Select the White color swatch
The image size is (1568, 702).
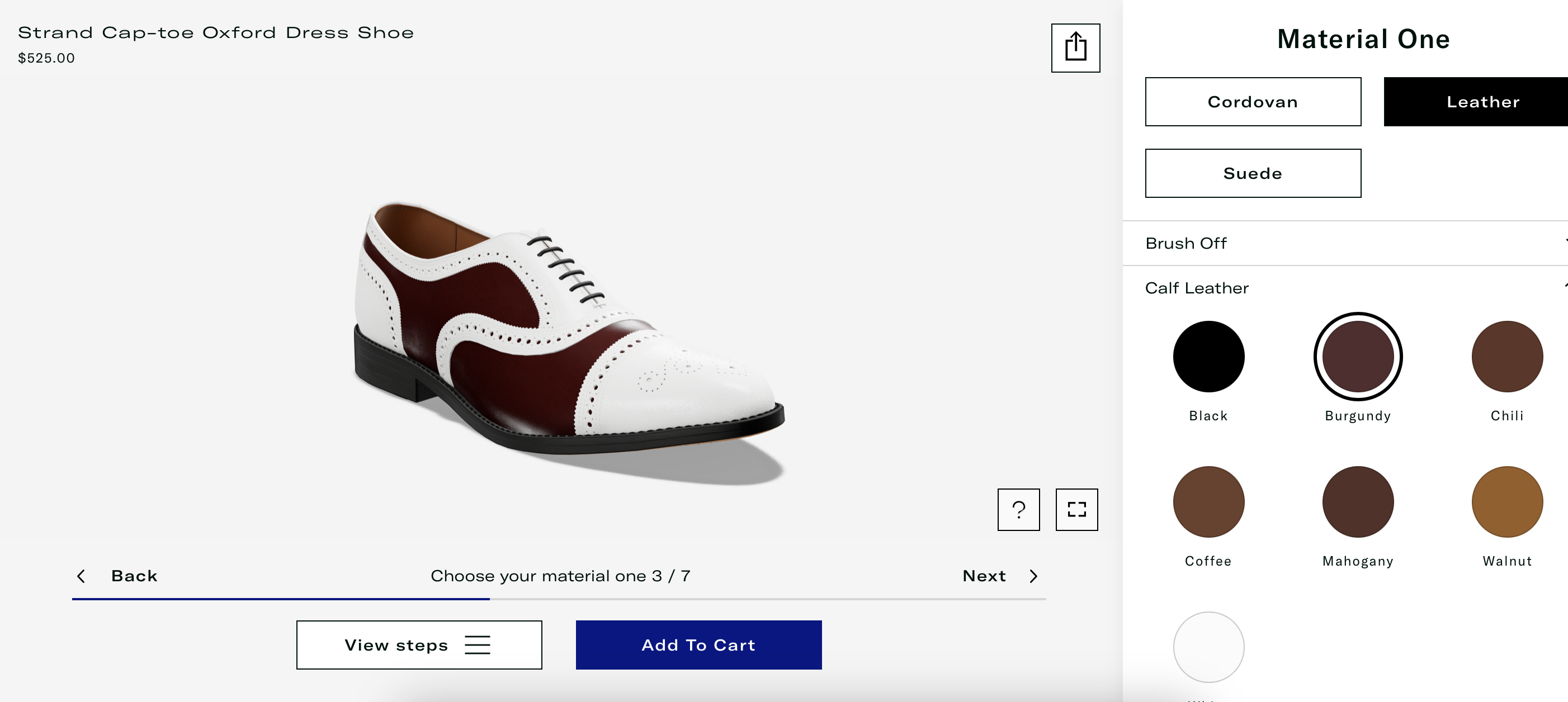[x=1208, y=647]
